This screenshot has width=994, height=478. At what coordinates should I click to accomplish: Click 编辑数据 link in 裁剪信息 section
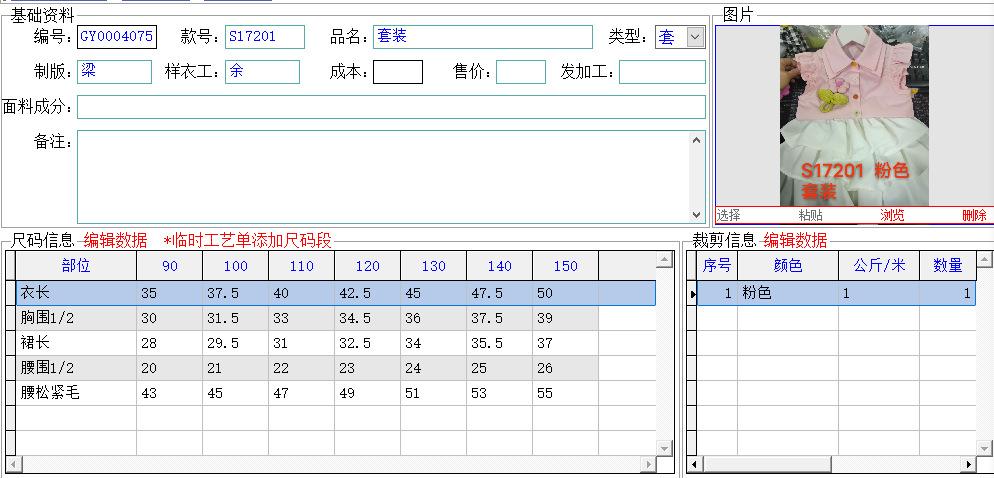[x=795, y=241]
